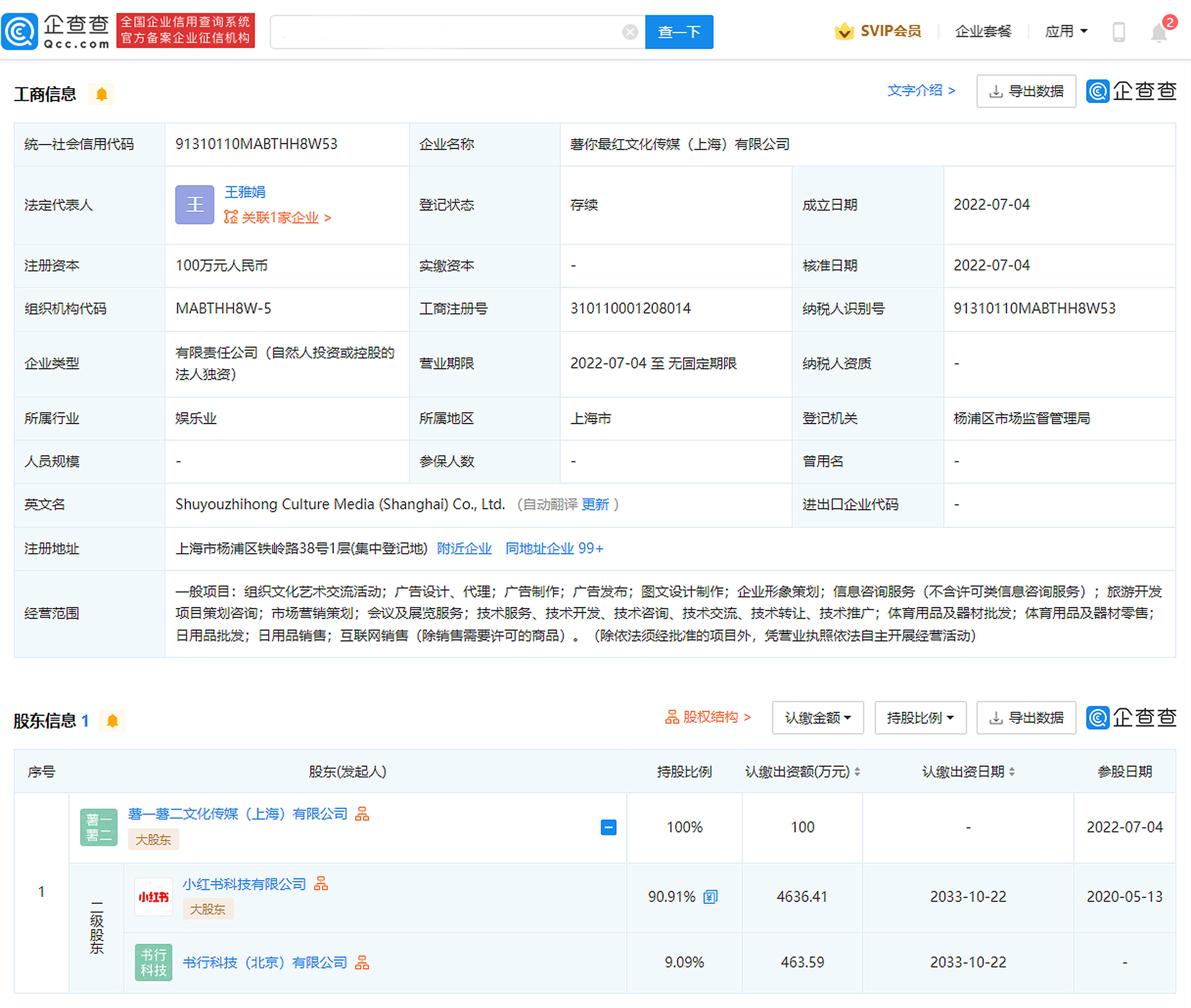Viewport: 1191px width, 1008px height.
Task: Click 2020-05-13 参股日期 cell
Action: click(x=1124, y=897)
